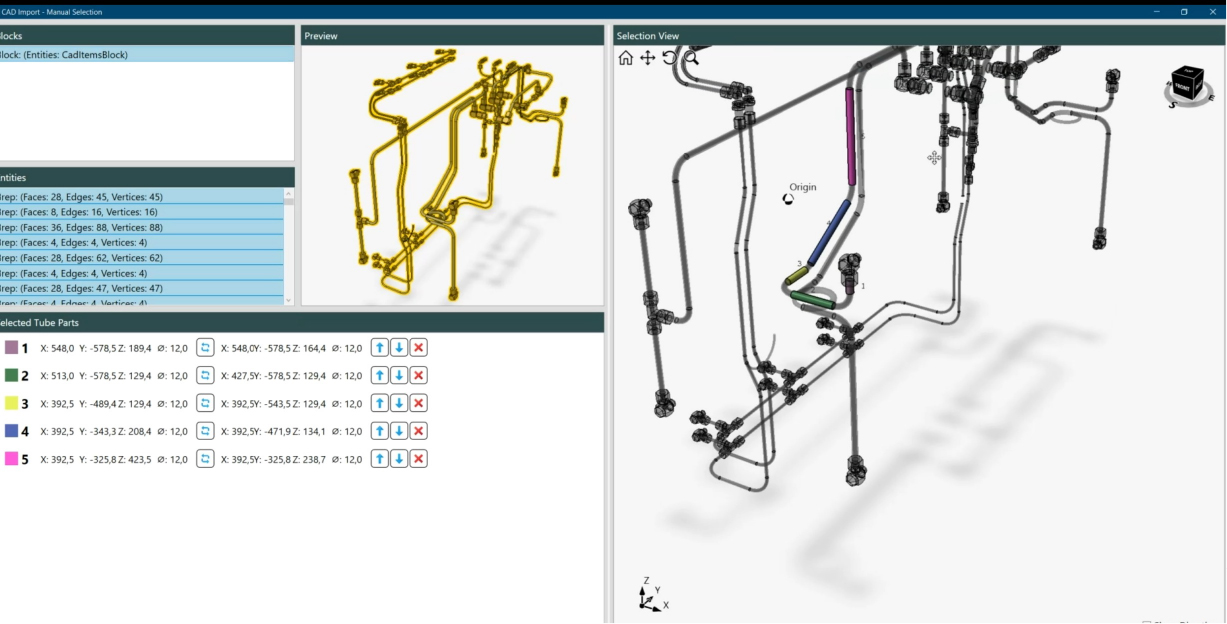Swap endpoints of tube part 1

pyautogui.click(x=204, y=347)
